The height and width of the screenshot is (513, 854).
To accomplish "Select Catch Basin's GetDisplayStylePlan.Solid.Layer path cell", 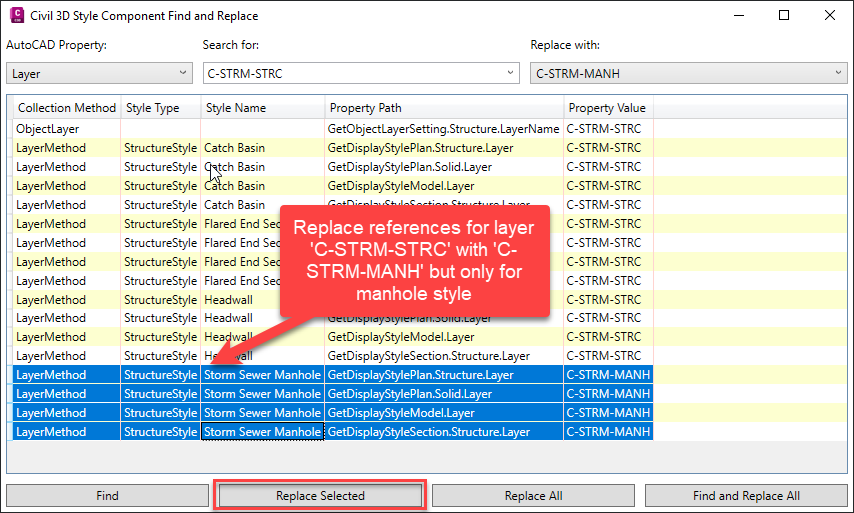I will (444, 167).
